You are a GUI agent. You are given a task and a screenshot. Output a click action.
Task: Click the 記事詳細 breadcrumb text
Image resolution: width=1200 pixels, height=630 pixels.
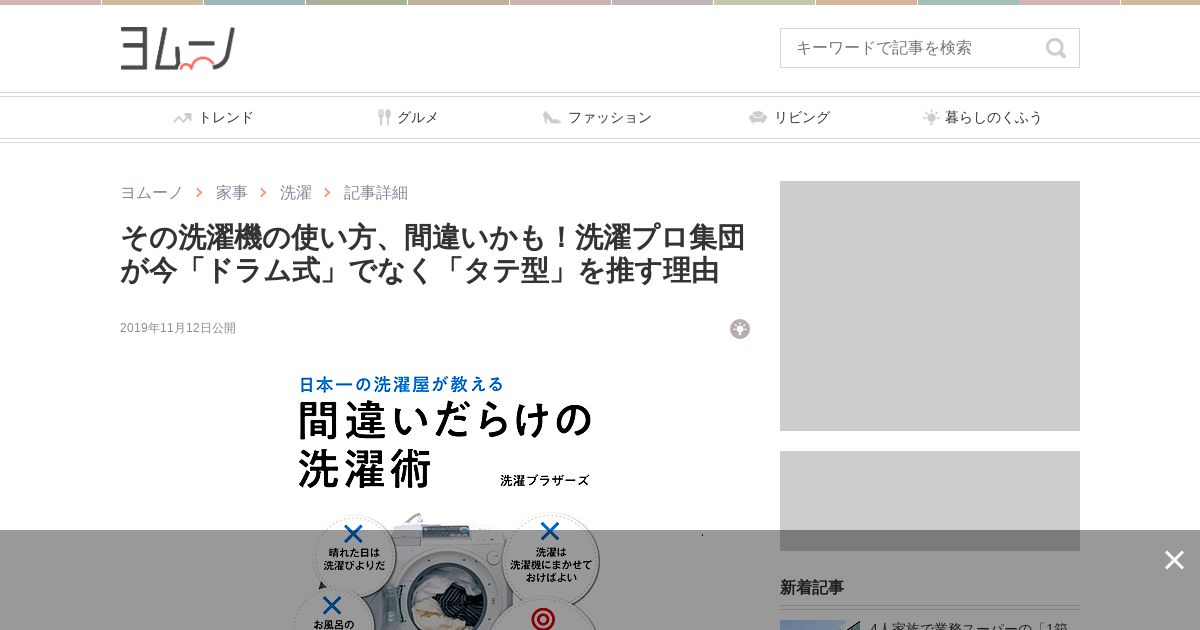(x=376, y=192)
